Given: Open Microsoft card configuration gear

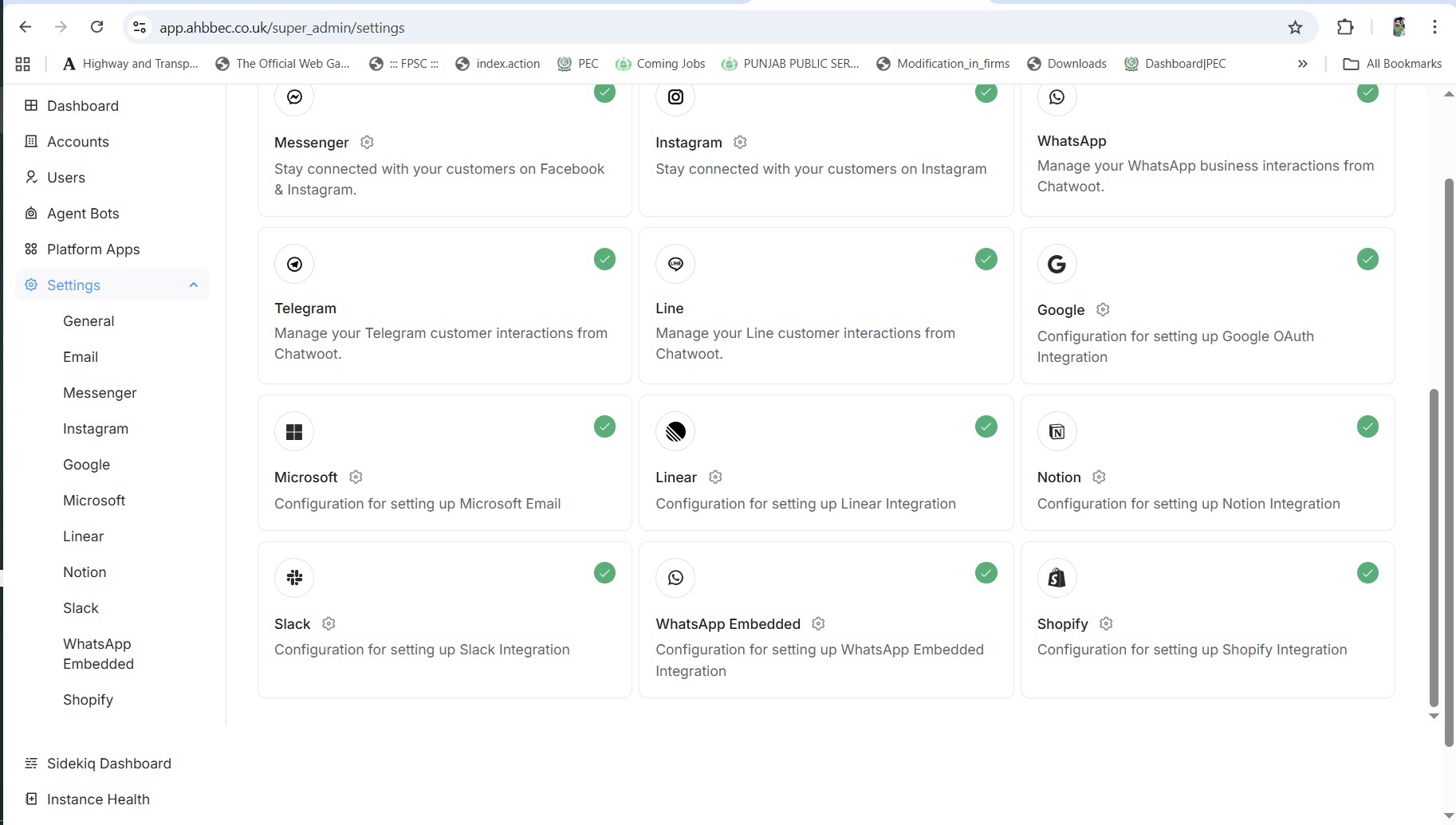Looking at the screenshot, I should tap(356, 477).
